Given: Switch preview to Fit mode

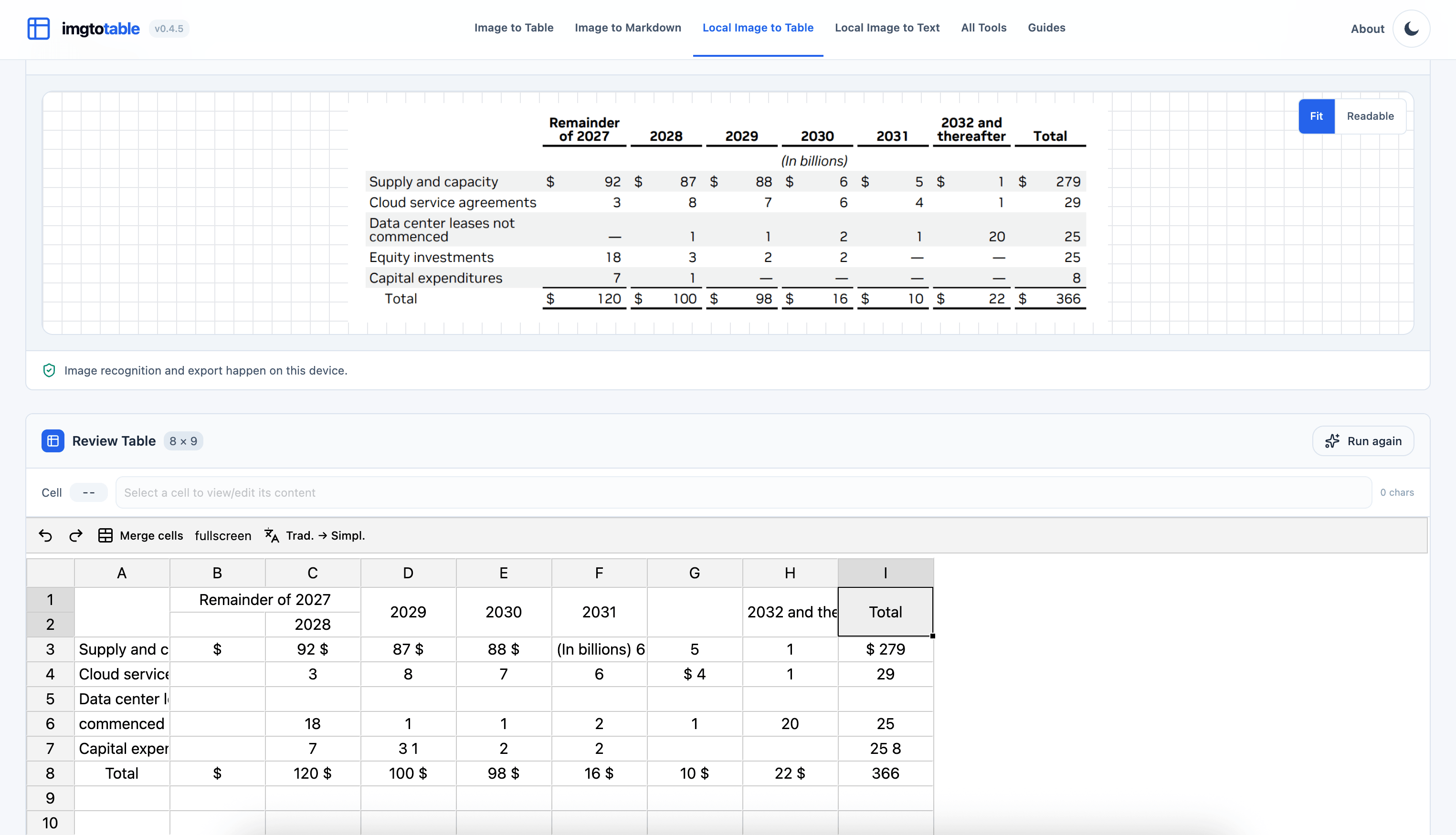Looking at the screenshot, I should tap(1316, 116).
